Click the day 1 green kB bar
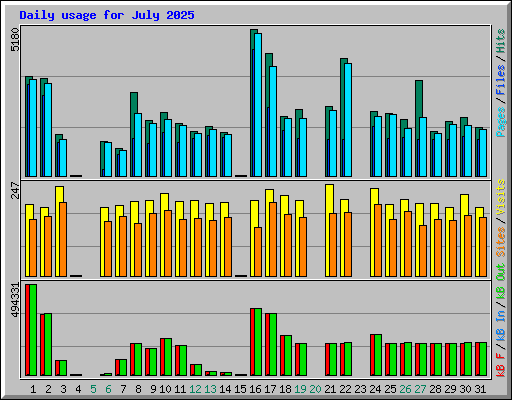512x400 pixels. 33,330
